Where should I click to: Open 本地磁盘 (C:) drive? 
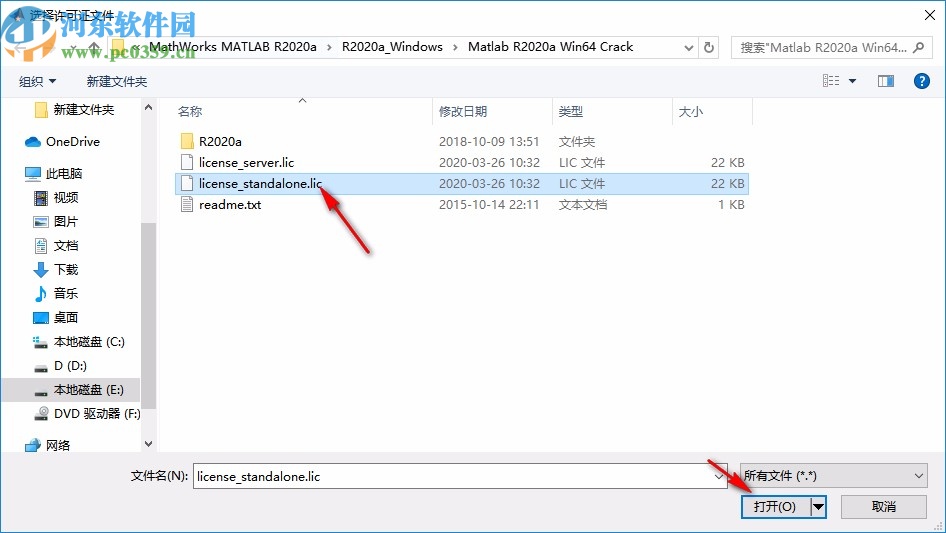coord(78,342)
